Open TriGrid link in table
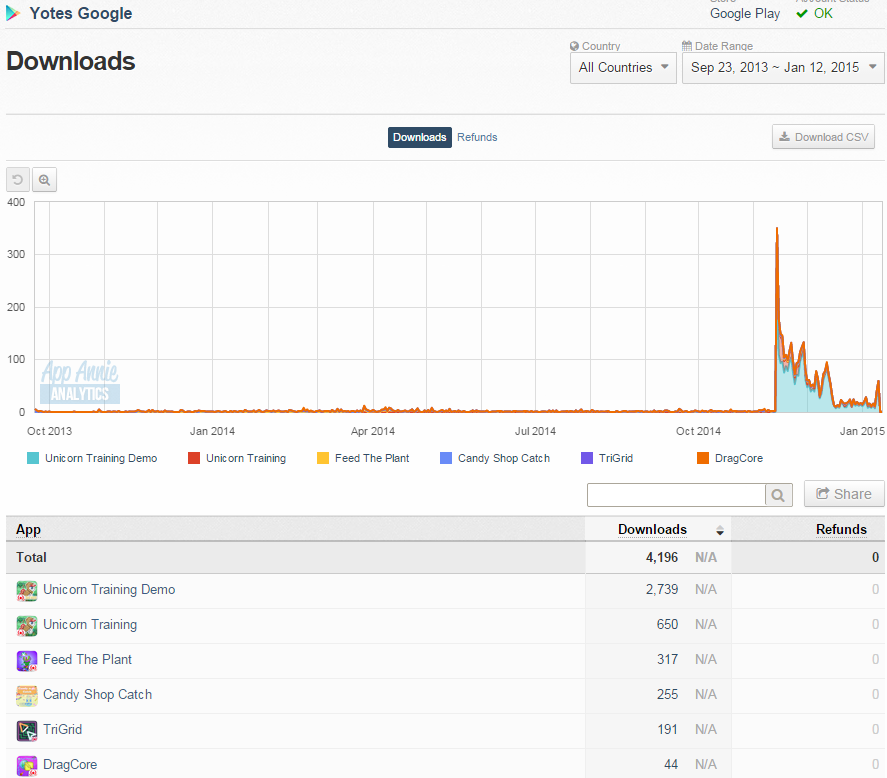Image resolution: width=887 pixels, height=778 pixels. click(63, 730)
